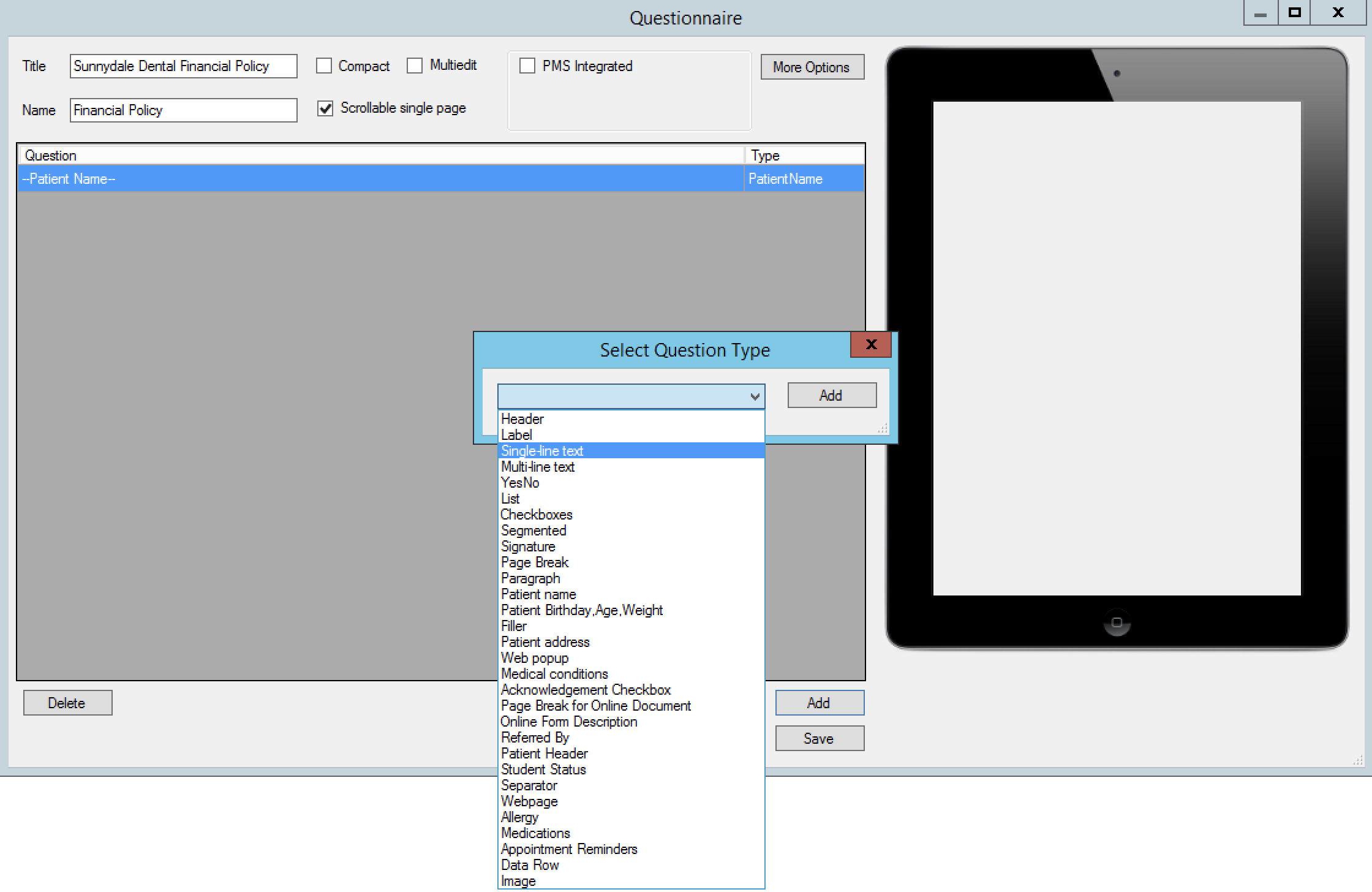Choose Web popup option
This screenshot has height=892, width=1372.
(x=631, y=658)
